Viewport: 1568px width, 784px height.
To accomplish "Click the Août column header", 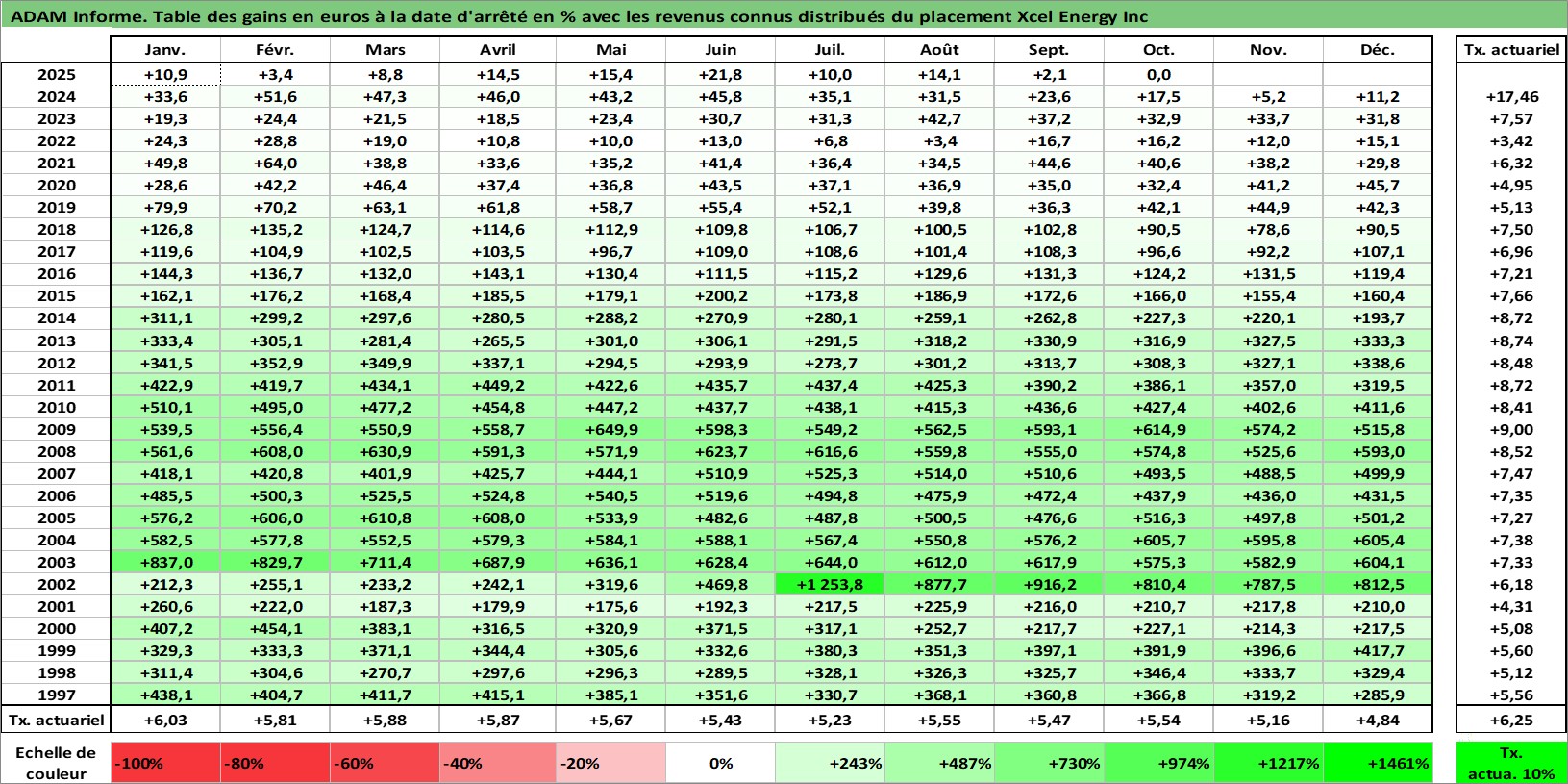I will 940,49.
